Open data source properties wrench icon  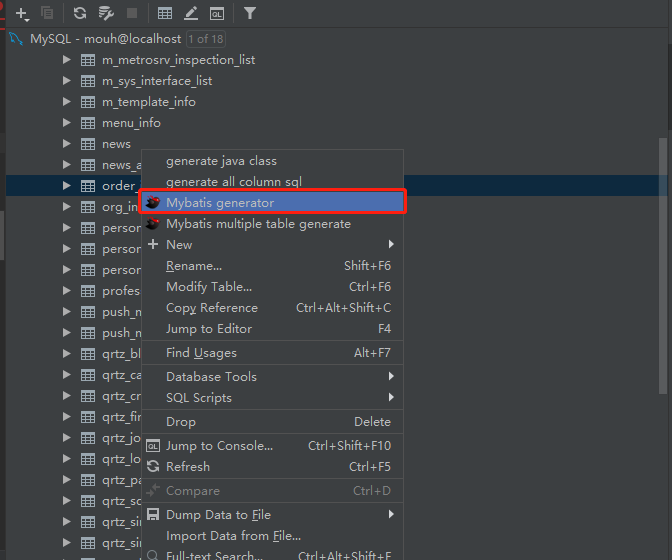point(106,13)
